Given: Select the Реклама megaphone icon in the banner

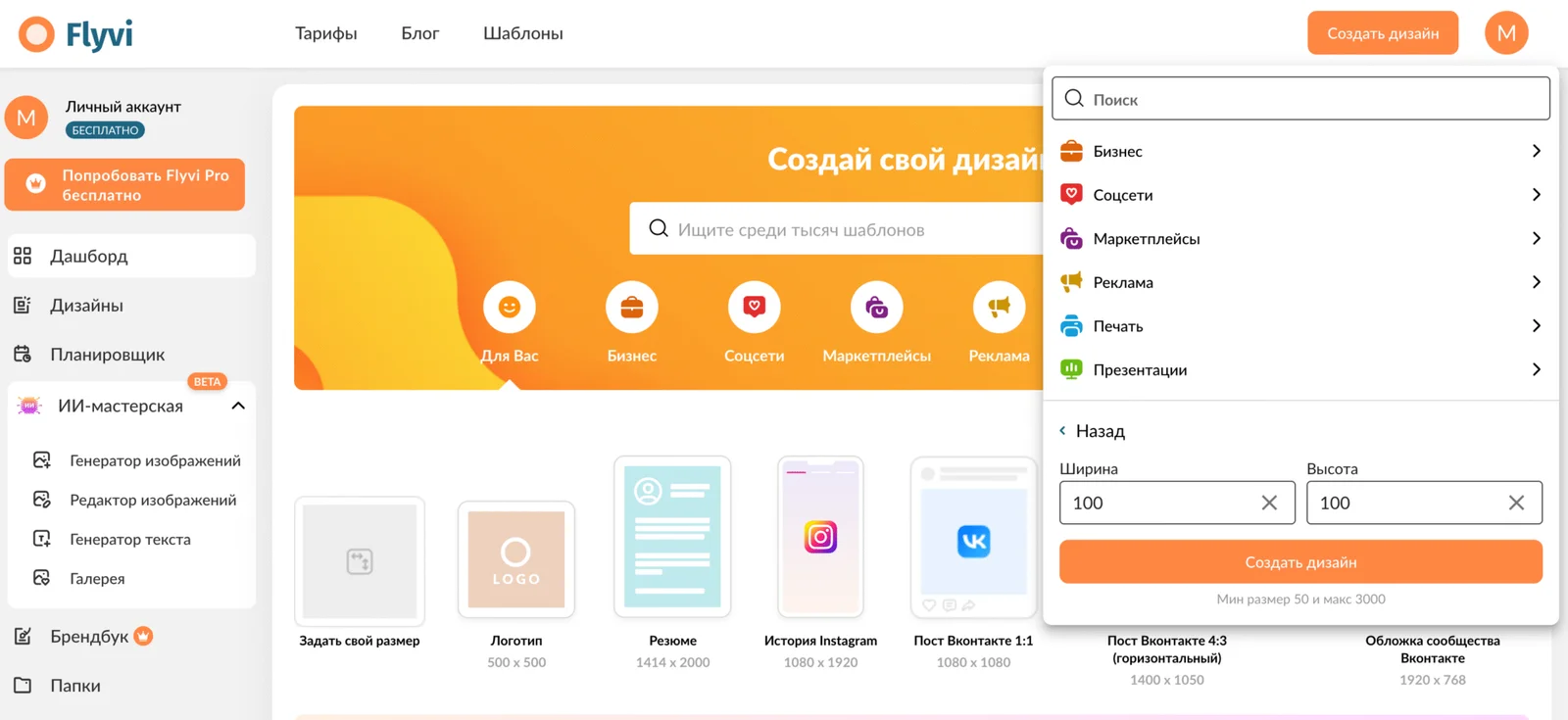Looking at the screenshot, I should pos(1000,307).
